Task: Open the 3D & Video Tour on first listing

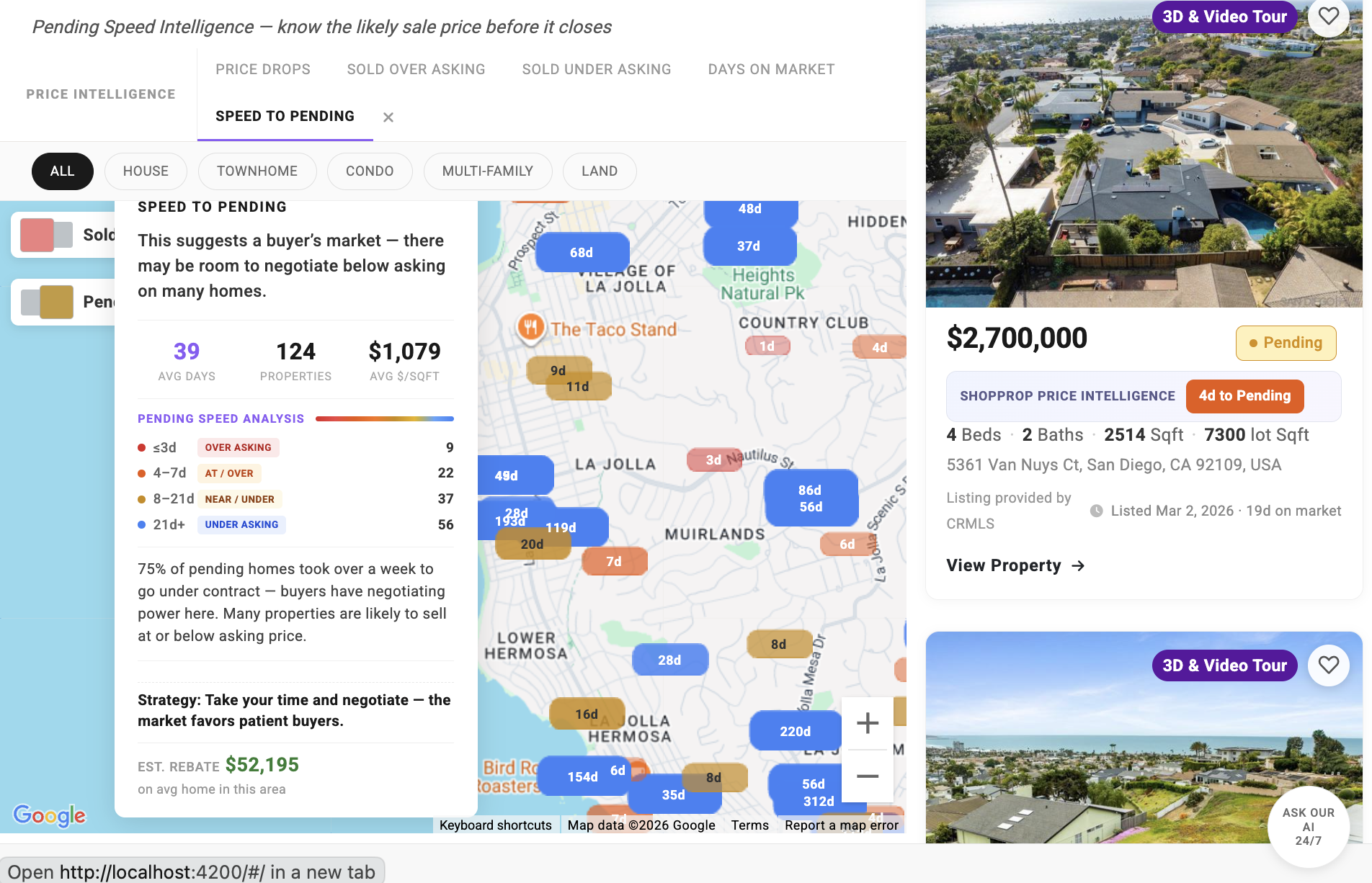Action: [x=1224, y=17]
